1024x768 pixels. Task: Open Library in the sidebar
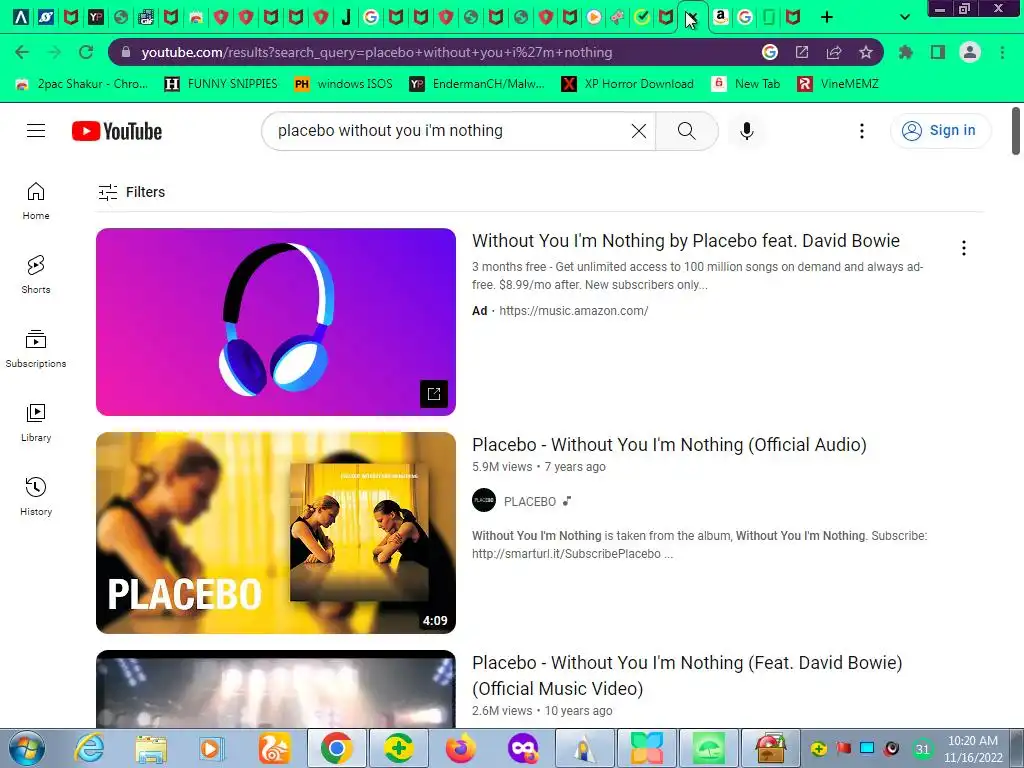36,423
